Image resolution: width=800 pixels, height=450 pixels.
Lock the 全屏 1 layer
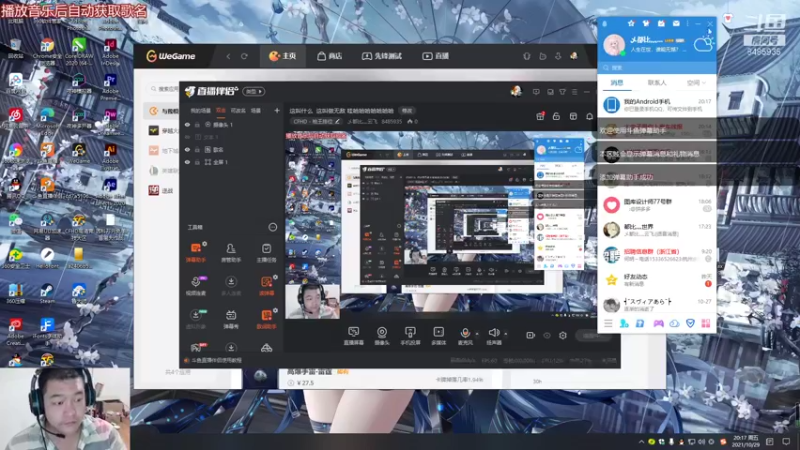(x=197, y=162)
